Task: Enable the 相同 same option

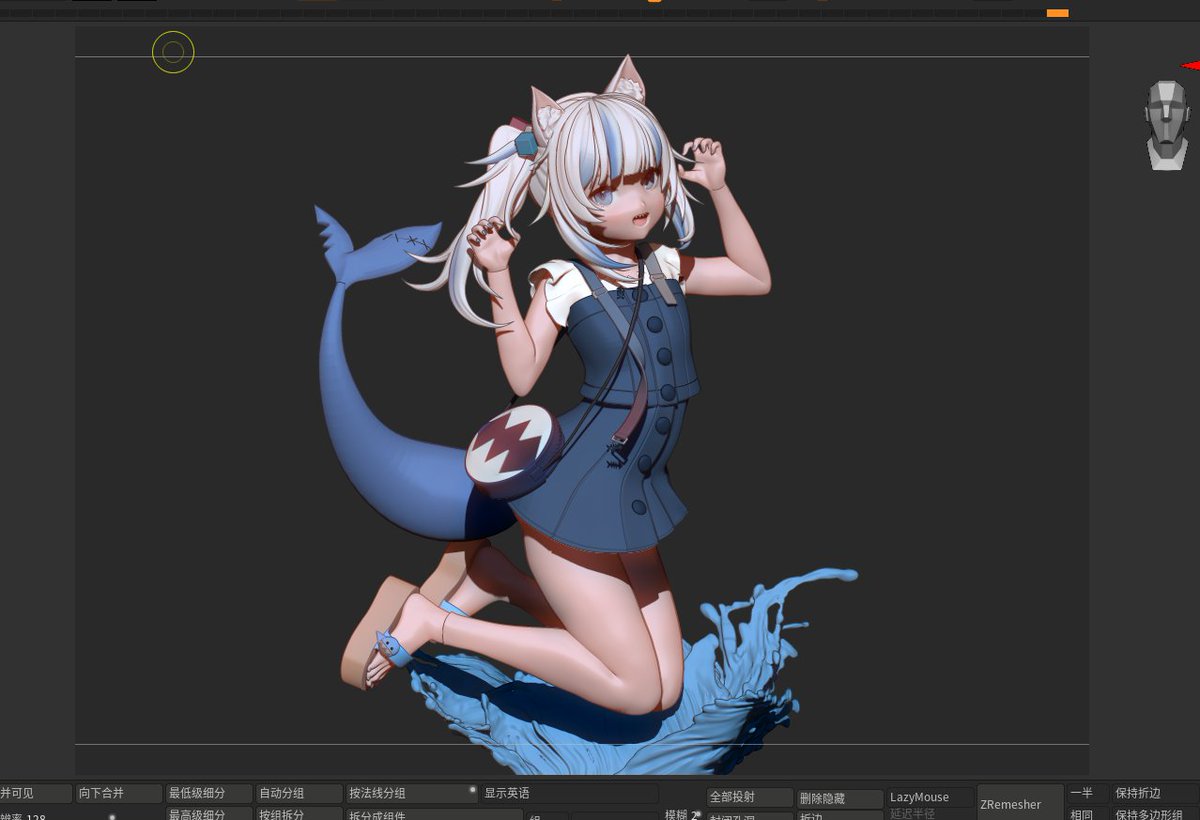Action: tap(1087, 814)
